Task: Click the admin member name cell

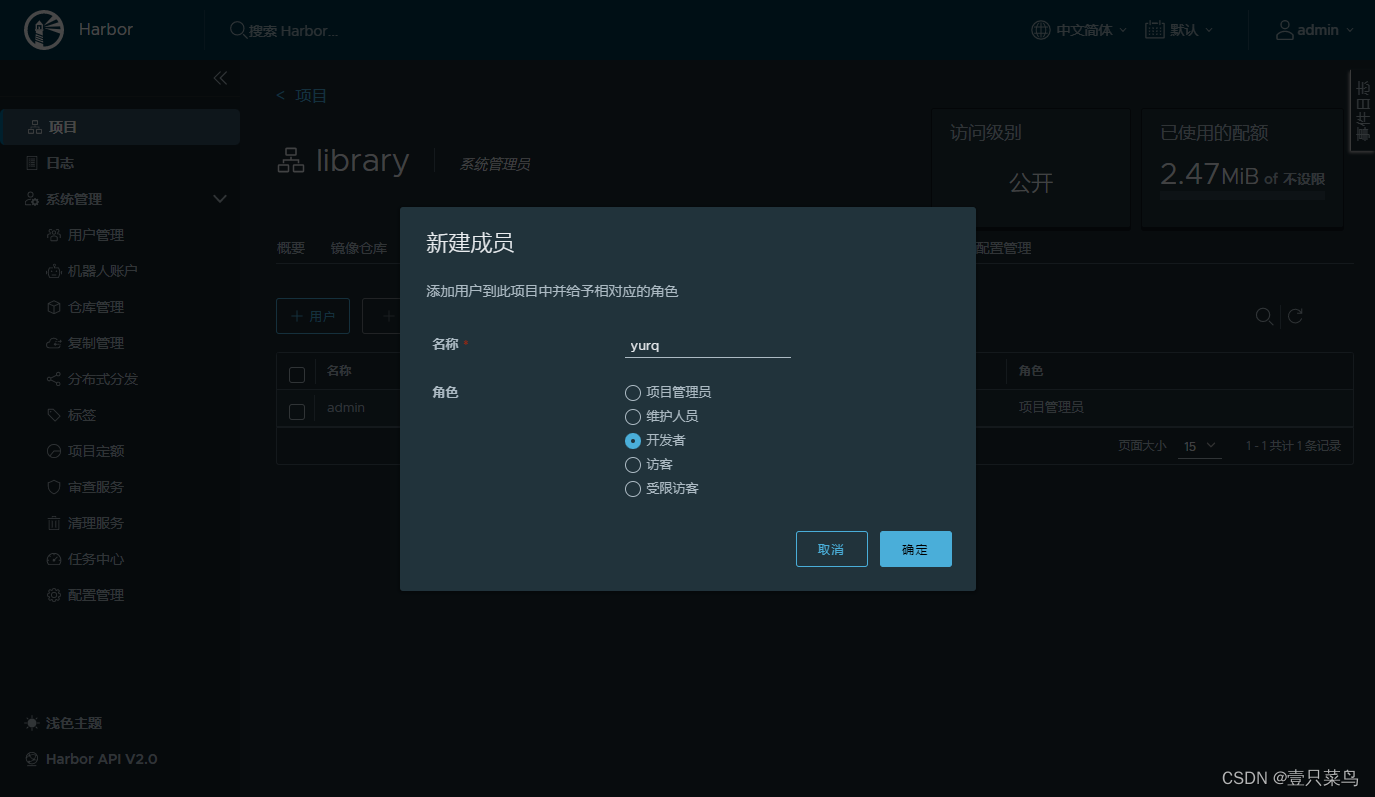Action: click(346, 408)
